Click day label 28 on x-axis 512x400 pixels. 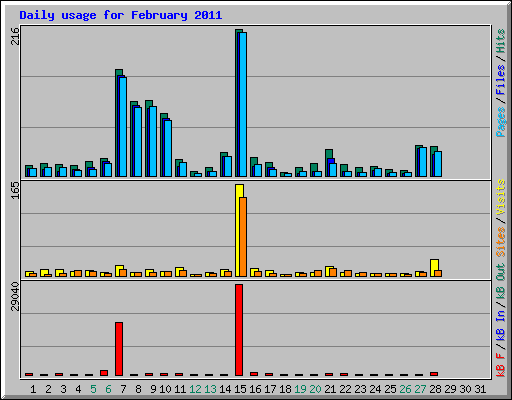[435, 389]
